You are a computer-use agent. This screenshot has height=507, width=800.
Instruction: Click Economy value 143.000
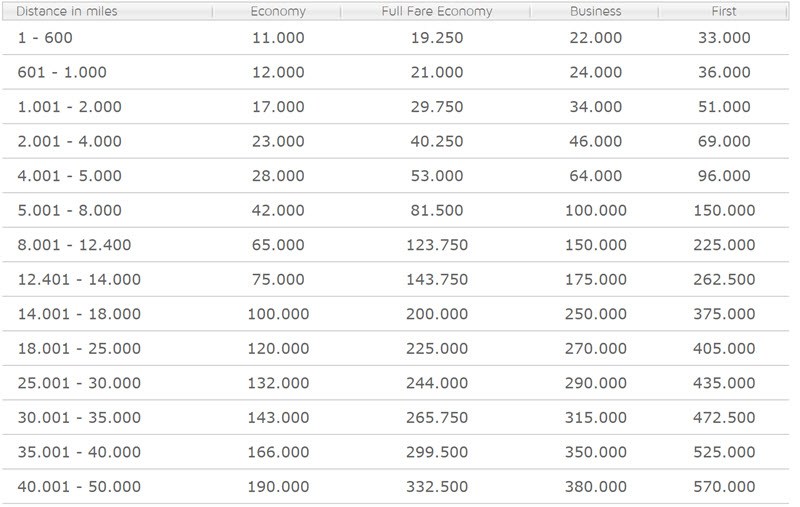pos(278,418)
